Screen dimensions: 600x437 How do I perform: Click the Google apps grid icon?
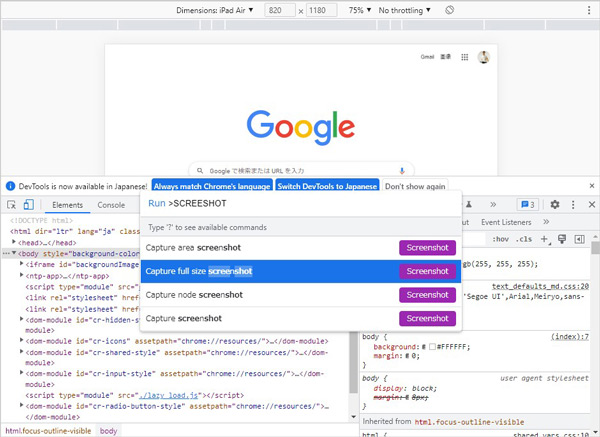[465, 57]
